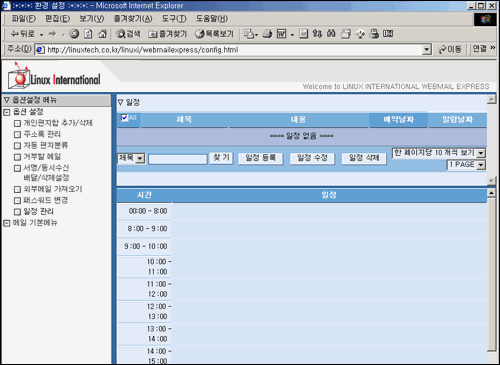Stop loading with the Stop icon
This screenshot has height=365, width=500.
click(x=74, y=34)
